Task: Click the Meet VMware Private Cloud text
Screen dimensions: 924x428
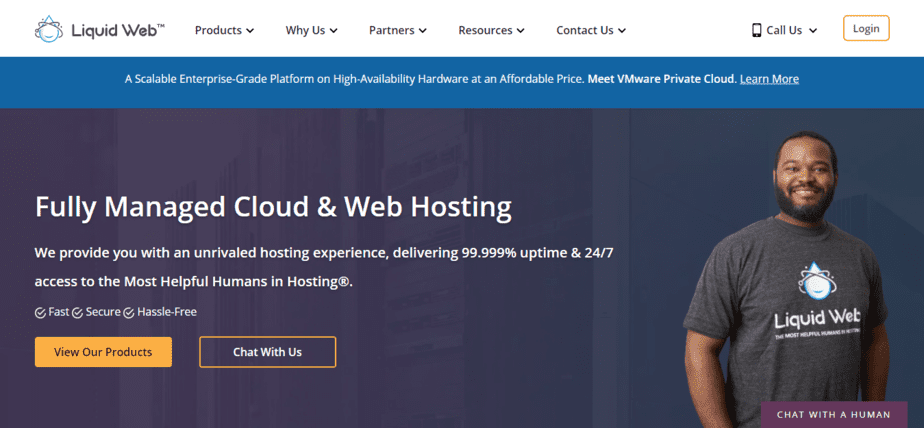Action: 662,79
